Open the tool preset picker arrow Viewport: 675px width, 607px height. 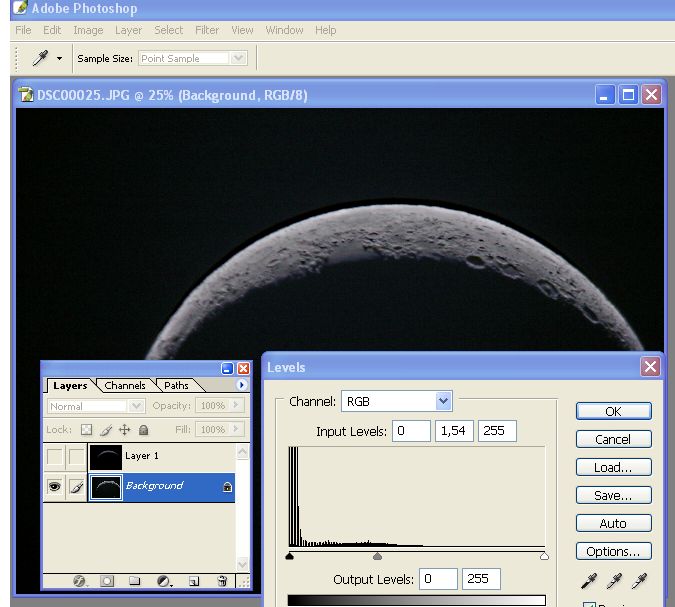59,58
